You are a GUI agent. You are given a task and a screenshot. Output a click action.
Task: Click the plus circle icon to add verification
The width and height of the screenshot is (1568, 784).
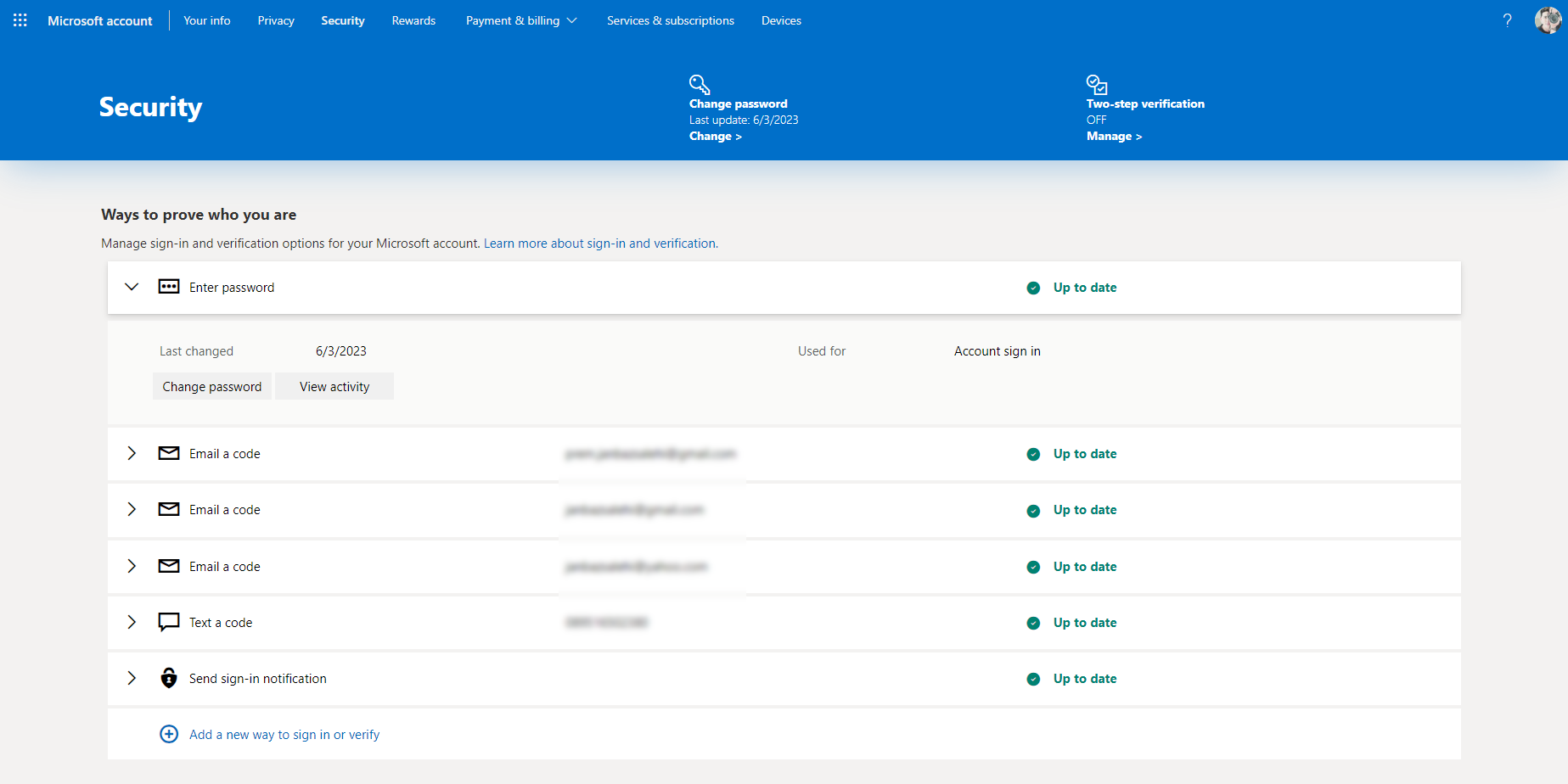click(x=169, y=734)
